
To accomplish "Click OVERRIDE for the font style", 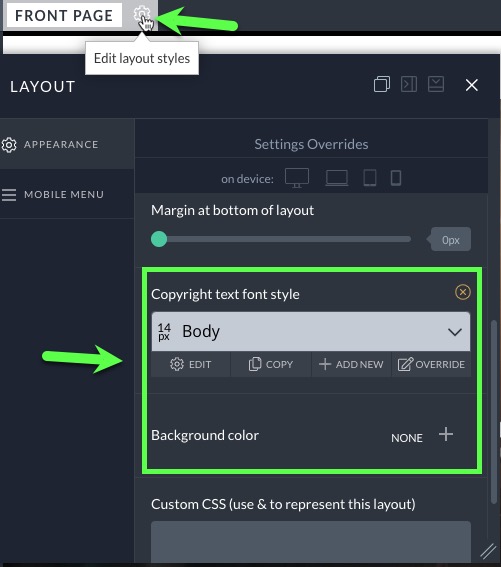I will [431, 364].
